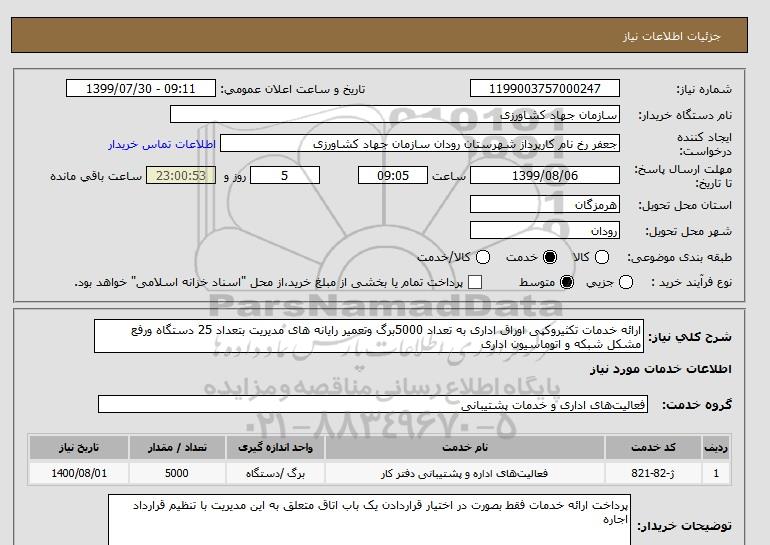Click the city field رودان
Viewport: 770px width, 545px height.
[x=545, y=230]
